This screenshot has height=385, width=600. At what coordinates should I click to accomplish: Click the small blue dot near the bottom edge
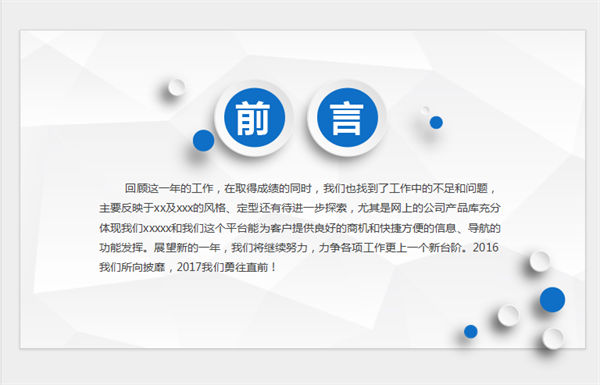tap(471, 331)
